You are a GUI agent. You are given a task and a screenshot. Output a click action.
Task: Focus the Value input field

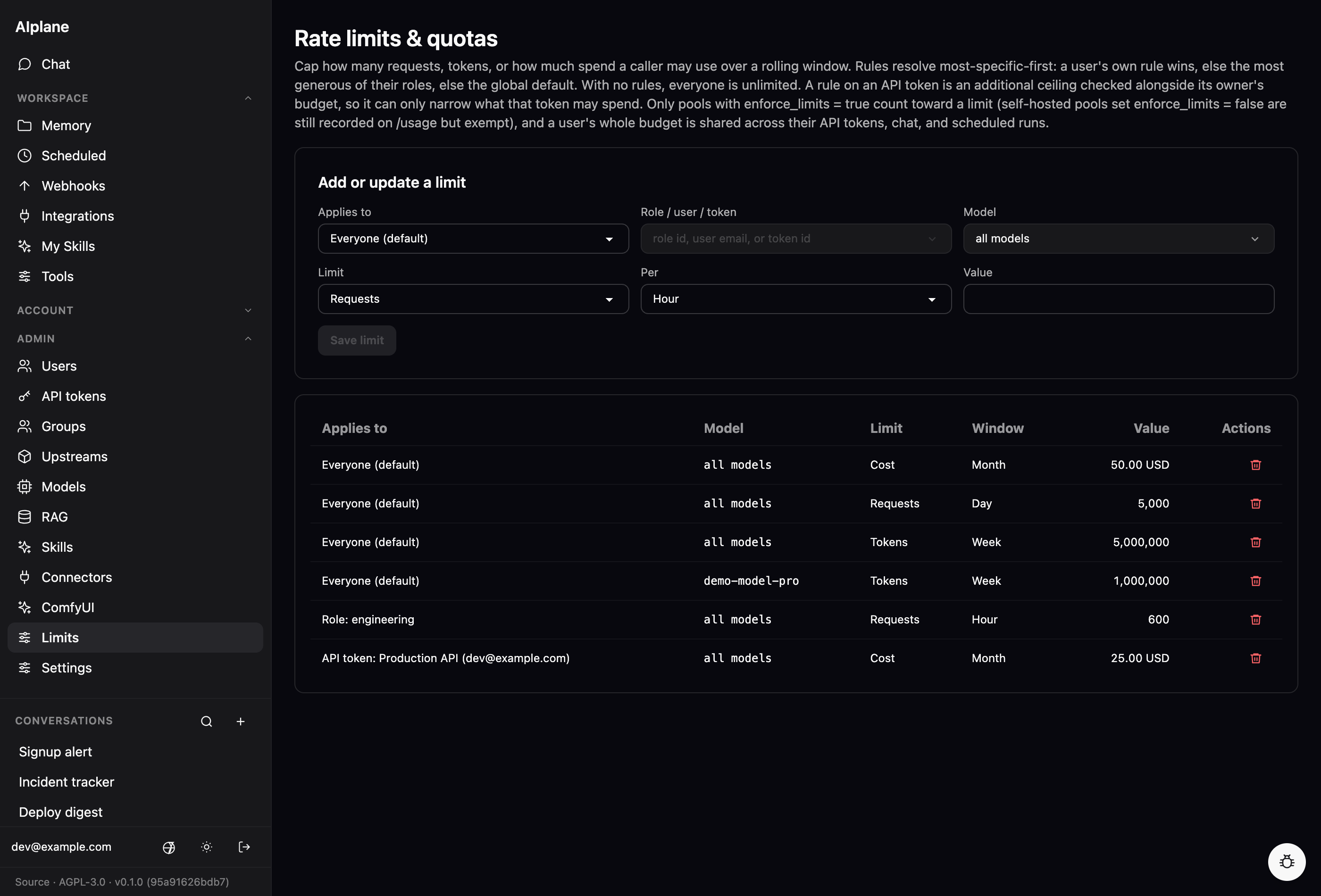[1118, 299]
